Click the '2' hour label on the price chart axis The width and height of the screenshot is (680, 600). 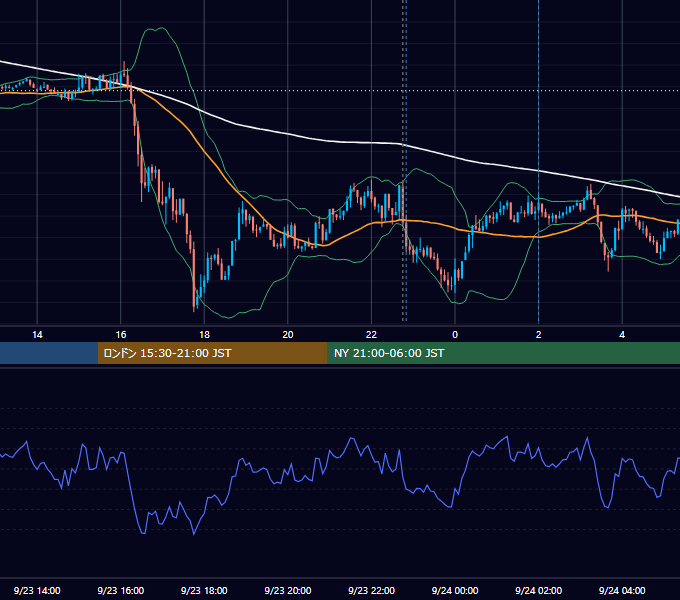click(x=539, y=335)
